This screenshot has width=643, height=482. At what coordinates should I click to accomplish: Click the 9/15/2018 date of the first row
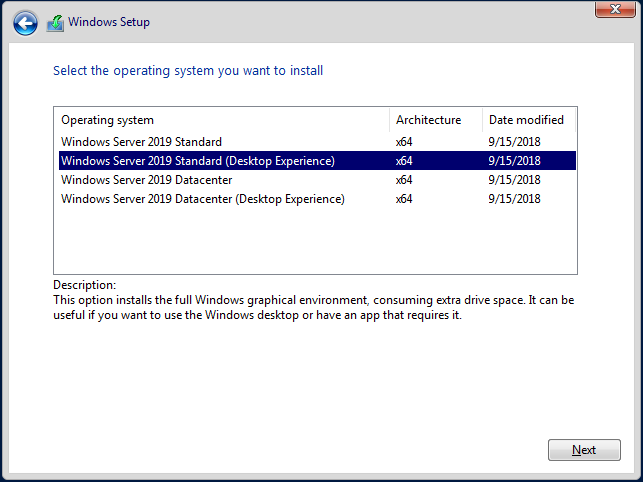coord(514,142)
